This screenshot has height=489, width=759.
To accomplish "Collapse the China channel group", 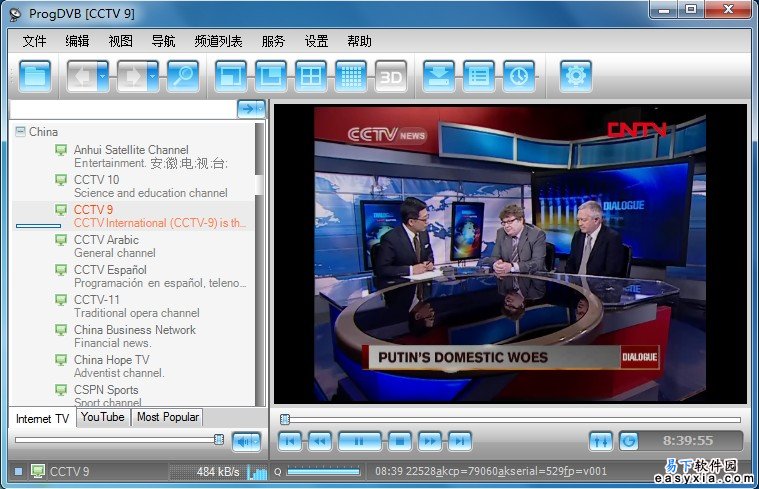I will [x=19, y=132].
